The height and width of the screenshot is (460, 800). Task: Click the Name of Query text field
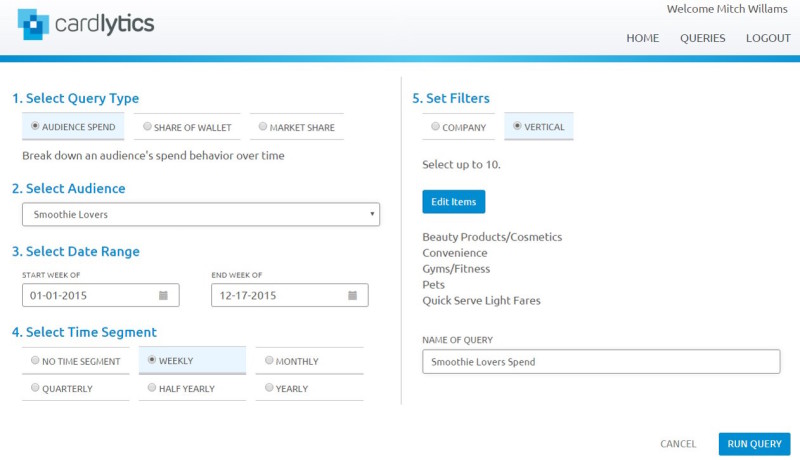[x=601, y=362]
